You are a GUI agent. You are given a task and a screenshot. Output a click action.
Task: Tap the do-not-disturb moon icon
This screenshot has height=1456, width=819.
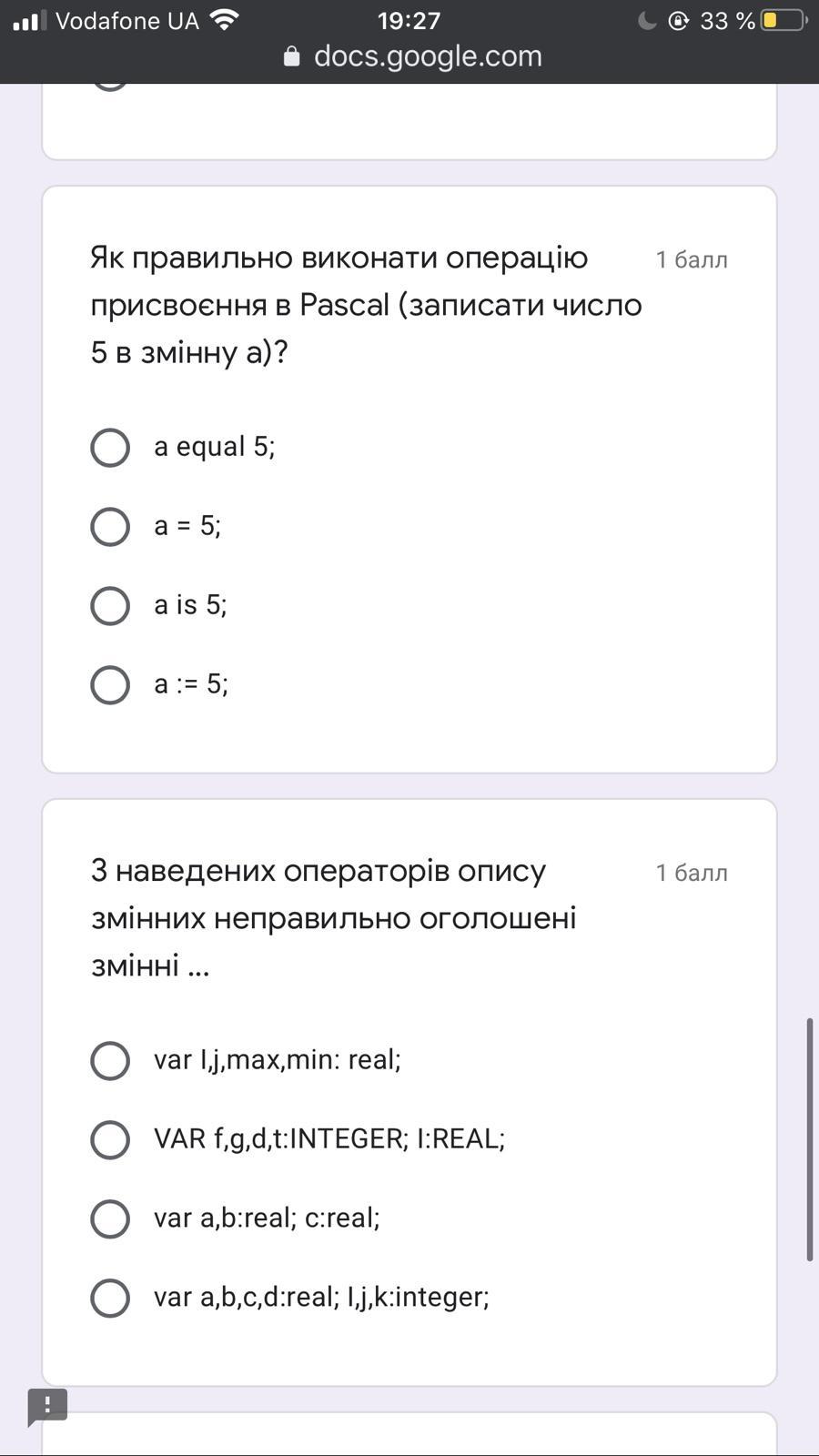[x=647, y=20]
